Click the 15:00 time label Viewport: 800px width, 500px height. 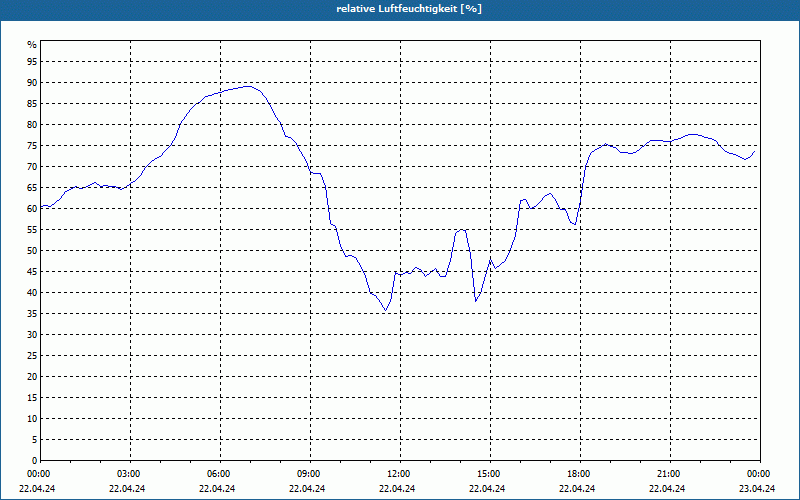pyautogui.click(x=490, y=474)
